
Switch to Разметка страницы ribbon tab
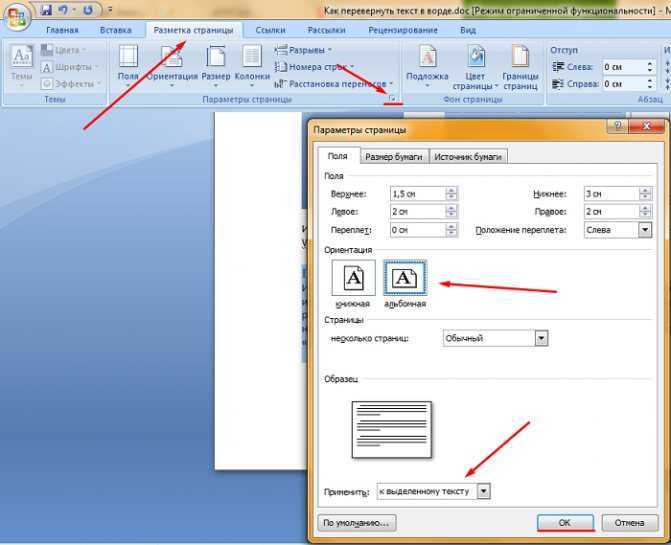(x=193, y=30)
